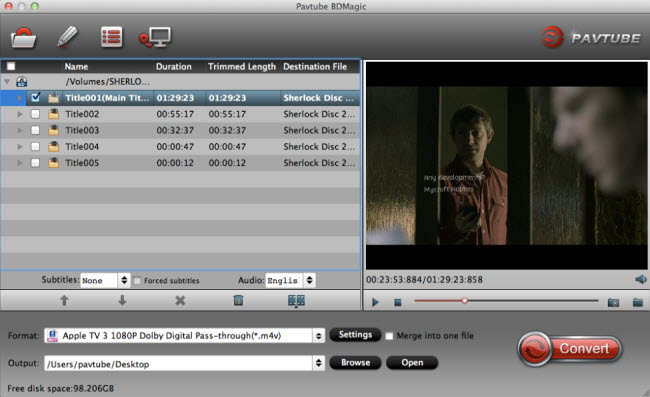This screenshot has height=397, width=650.
Task: Enable Forced subtitles checkbox
Action: click(137, 281)
